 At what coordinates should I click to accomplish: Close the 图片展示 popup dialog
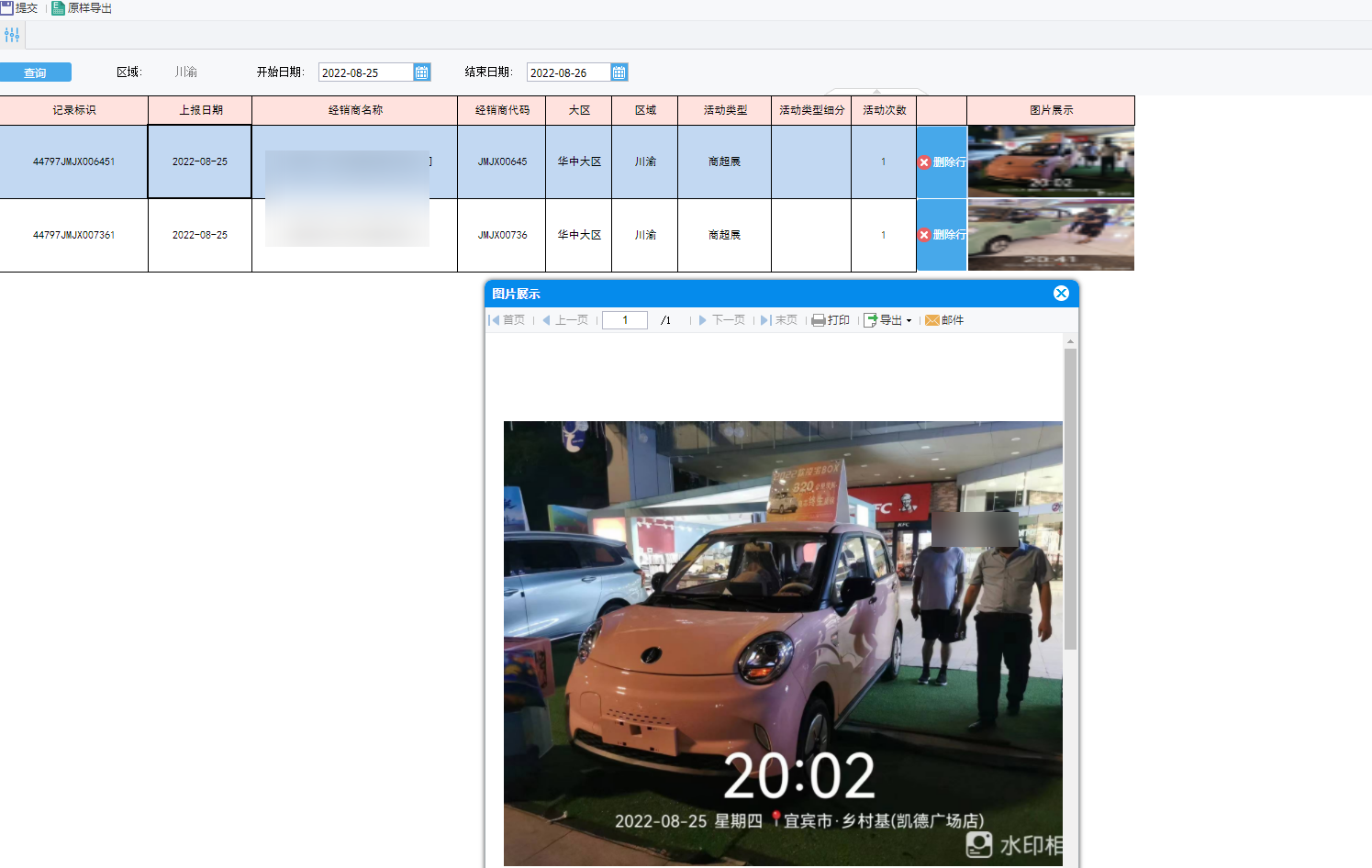tap(1061, 294)
